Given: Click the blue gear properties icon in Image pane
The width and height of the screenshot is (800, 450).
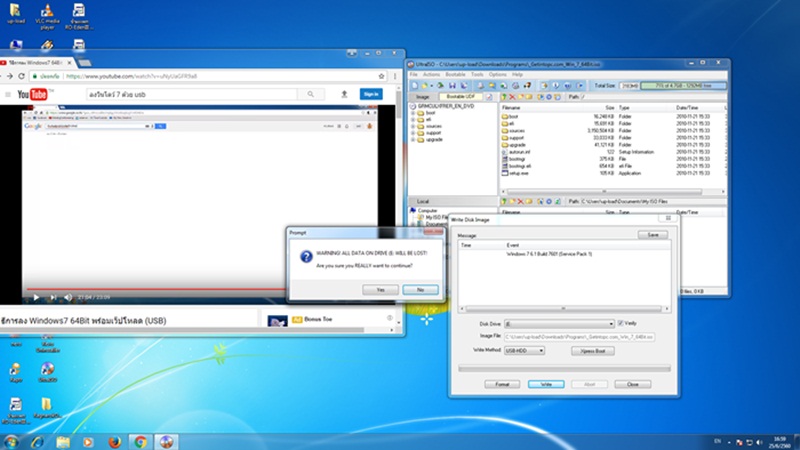Looking at the screenshot, I should 549,96.
